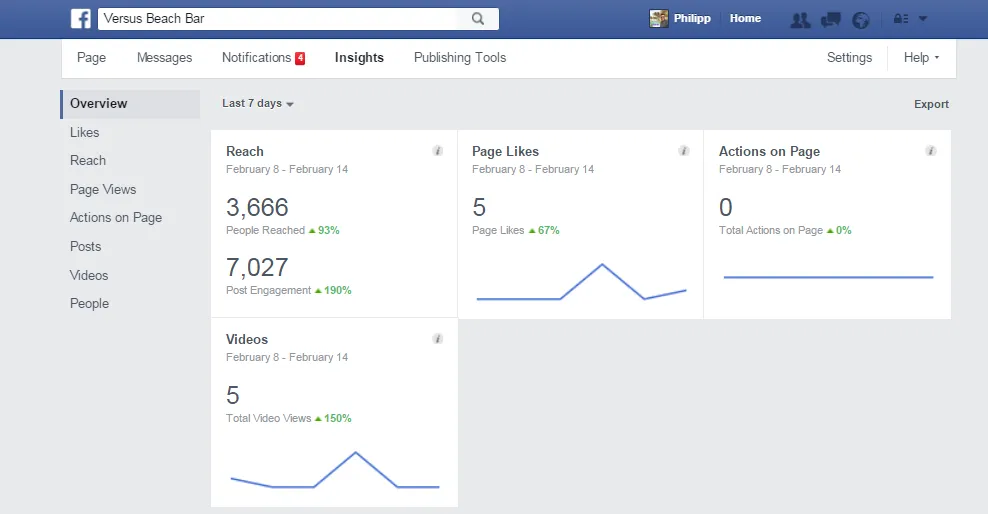Click the Actions on Page info icon
Viewport: 988px width, 514px height.
click(x=930, y=151)
